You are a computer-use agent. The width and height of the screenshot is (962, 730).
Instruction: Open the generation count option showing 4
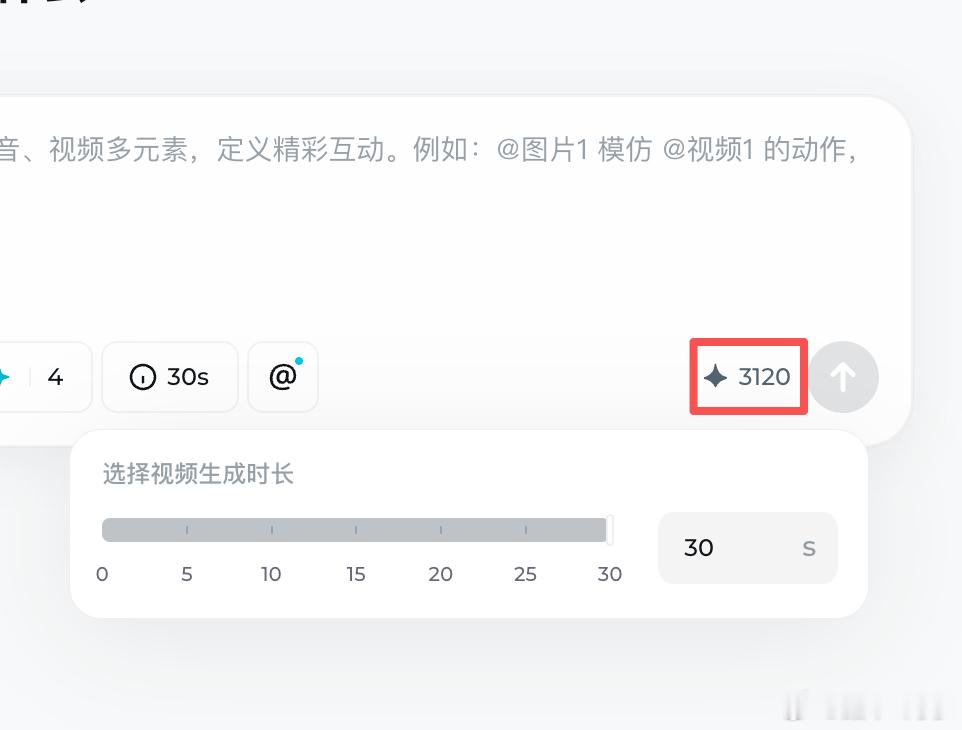tap(43, 377)
